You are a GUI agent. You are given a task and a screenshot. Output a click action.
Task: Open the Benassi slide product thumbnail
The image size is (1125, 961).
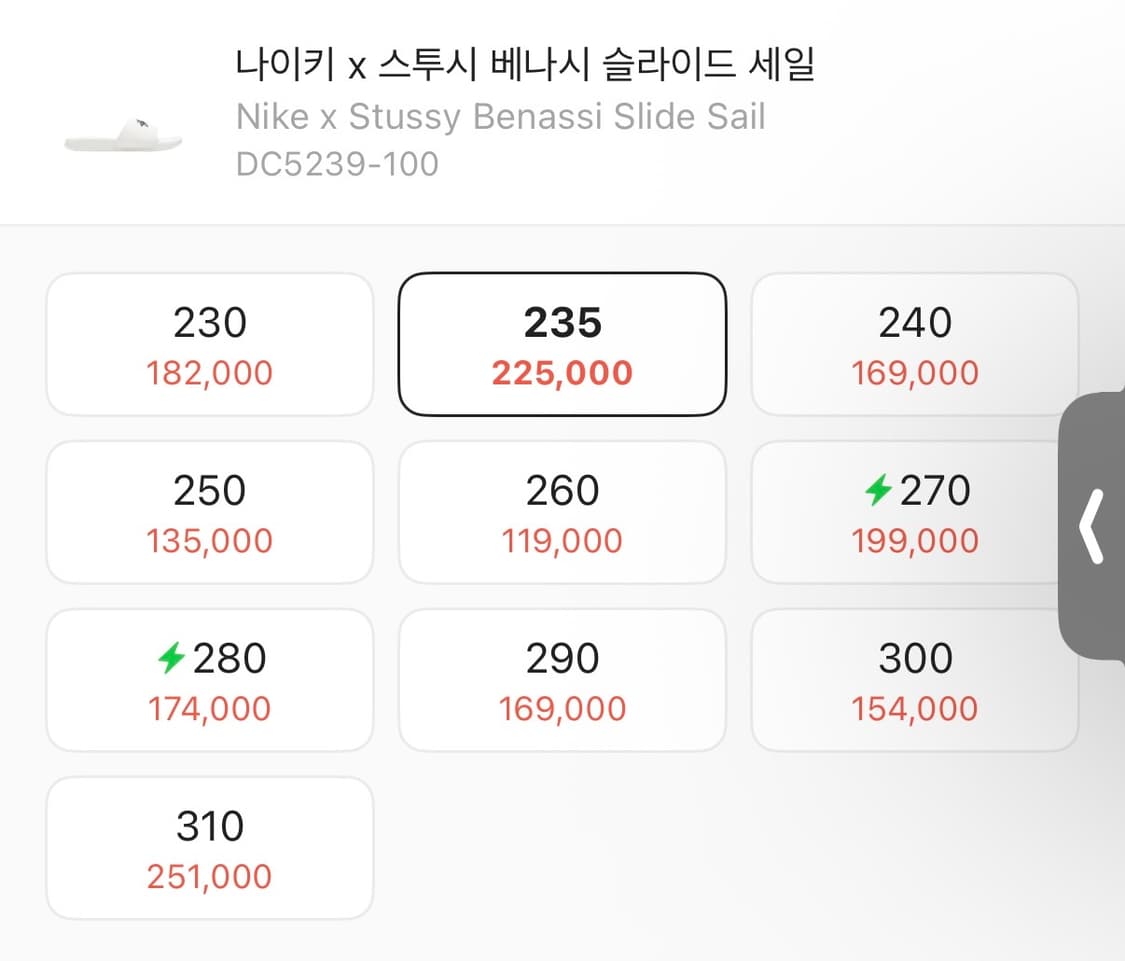(123, 137)
